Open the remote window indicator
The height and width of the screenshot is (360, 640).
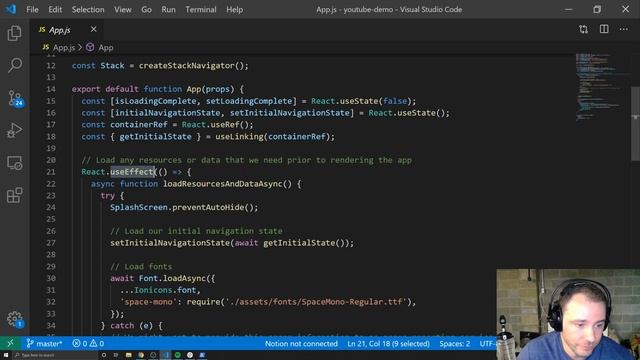[10, 344]
